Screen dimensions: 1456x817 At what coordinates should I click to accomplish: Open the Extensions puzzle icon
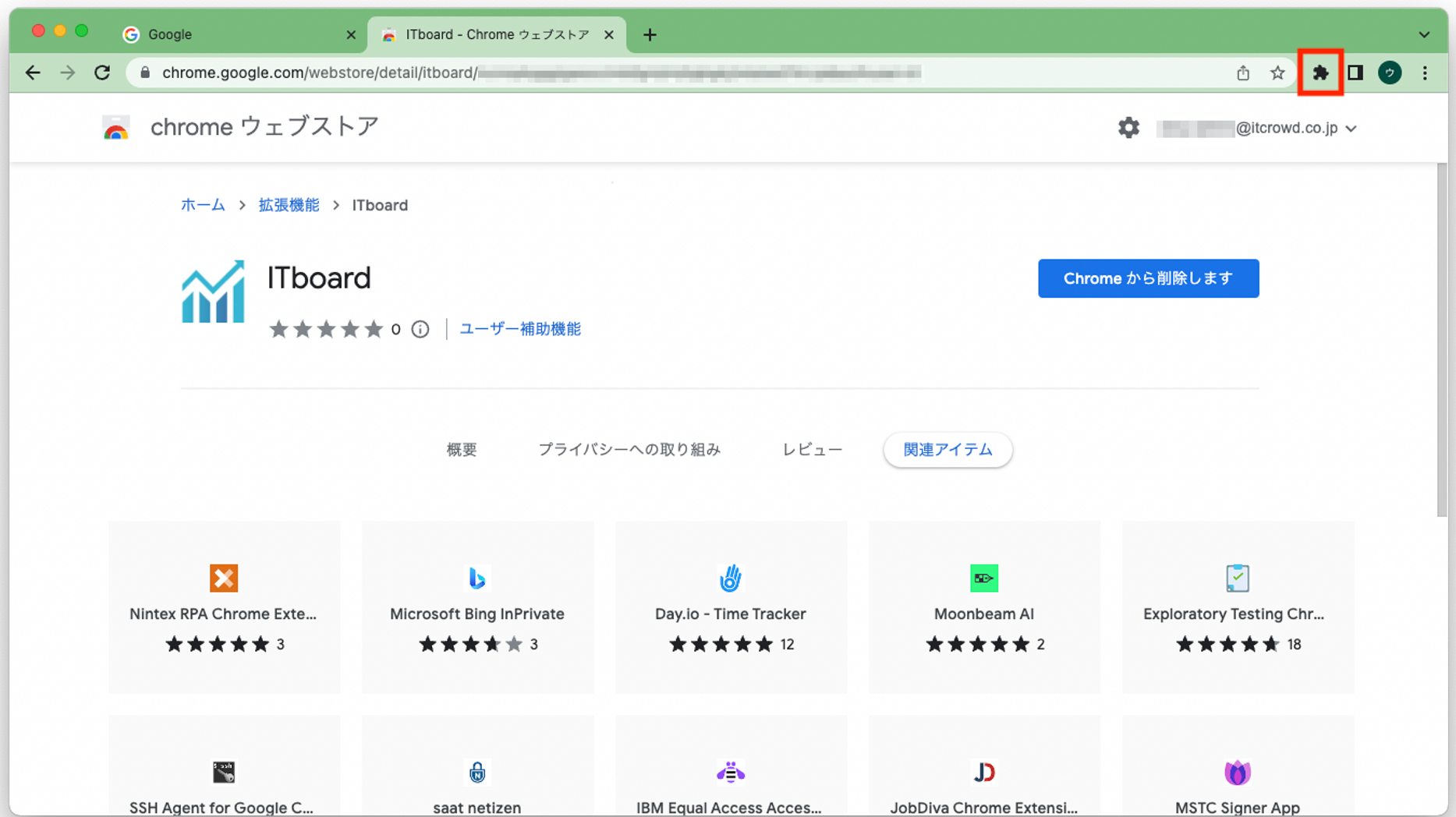pos(1320,73)
